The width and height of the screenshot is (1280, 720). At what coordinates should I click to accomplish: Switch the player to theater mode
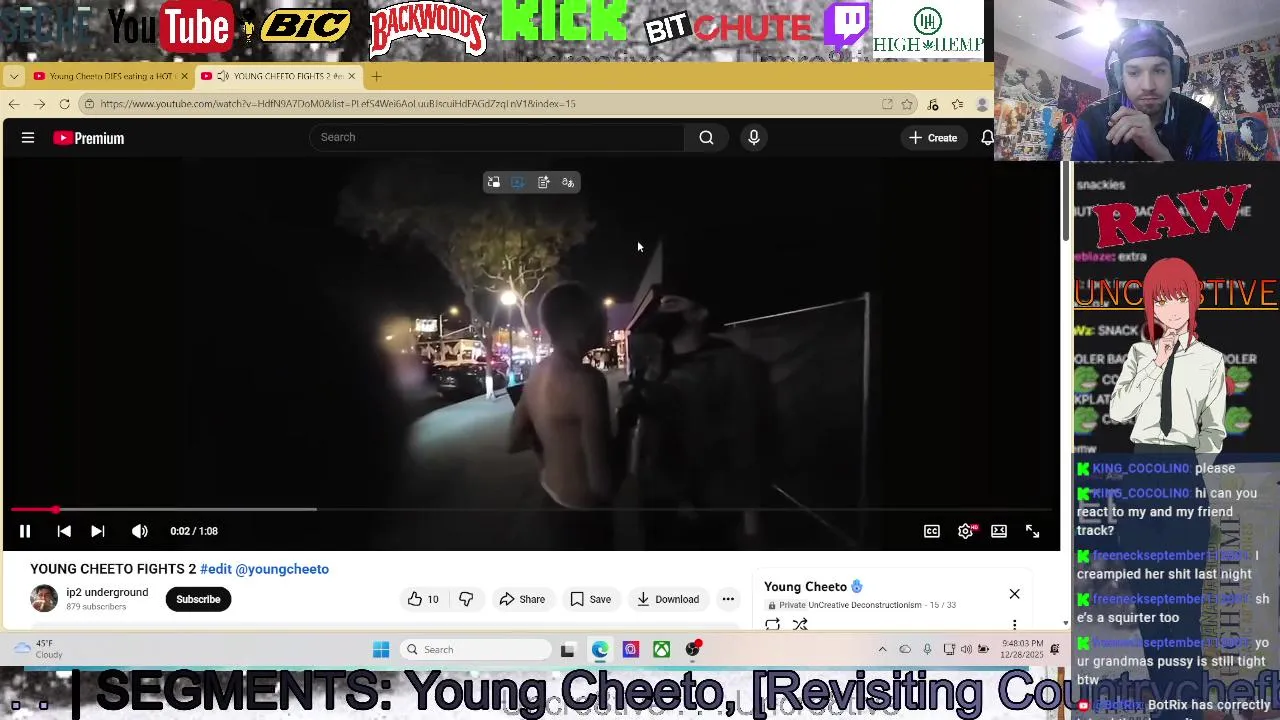point(999,531)
